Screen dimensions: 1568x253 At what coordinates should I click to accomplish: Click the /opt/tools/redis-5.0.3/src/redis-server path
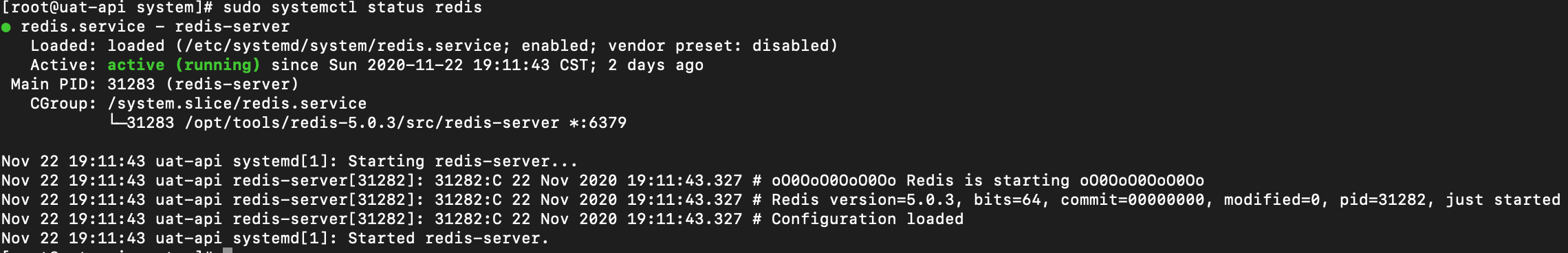click(x=372, y=122)
